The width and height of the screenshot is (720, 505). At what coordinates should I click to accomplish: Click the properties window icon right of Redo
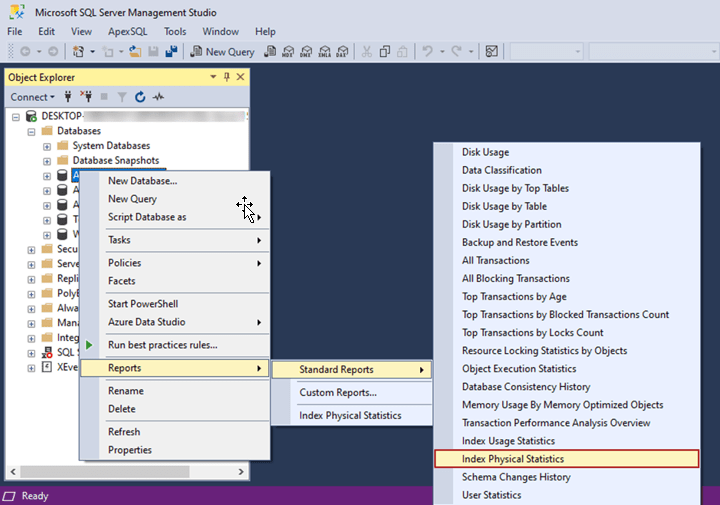[x=492, y=52]
